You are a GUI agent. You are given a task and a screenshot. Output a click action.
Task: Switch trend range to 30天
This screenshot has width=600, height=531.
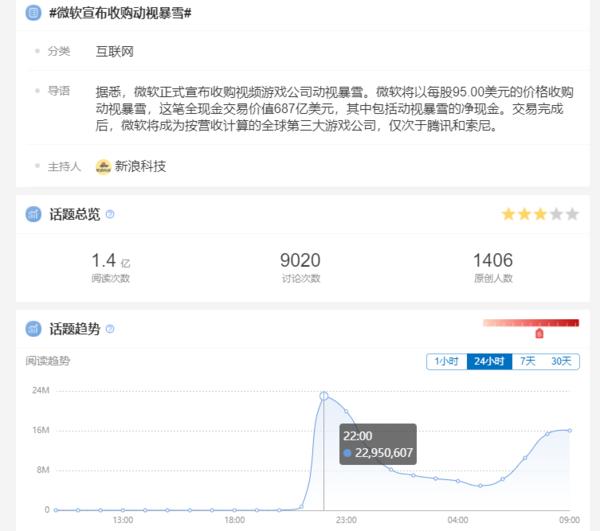(561, 362)
